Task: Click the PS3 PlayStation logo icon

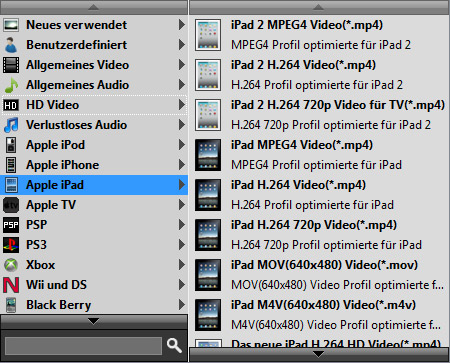Action: (11, 245)
